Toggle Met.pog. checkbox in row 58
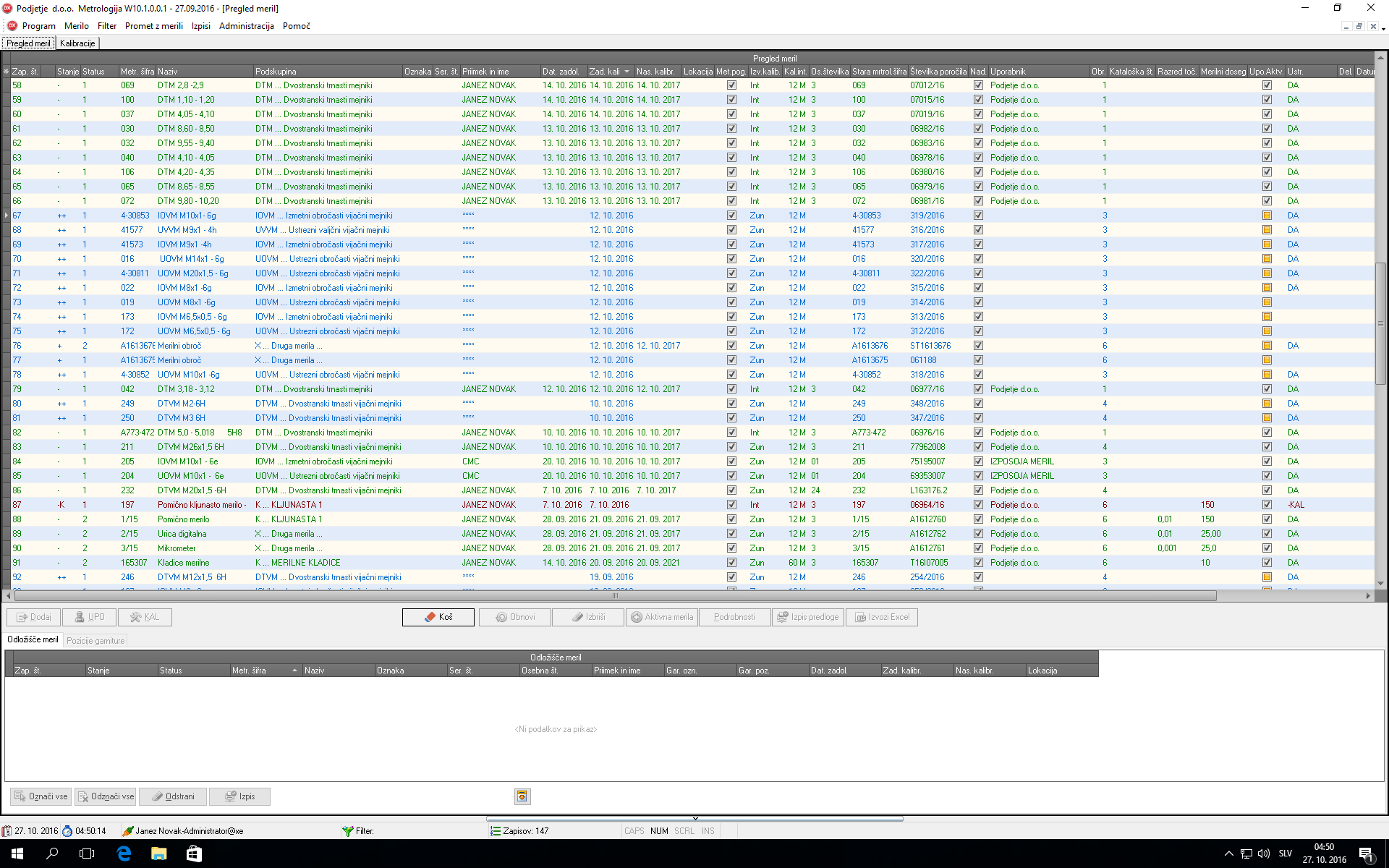Screen dimensions: 1389x868 pos(731,85)
